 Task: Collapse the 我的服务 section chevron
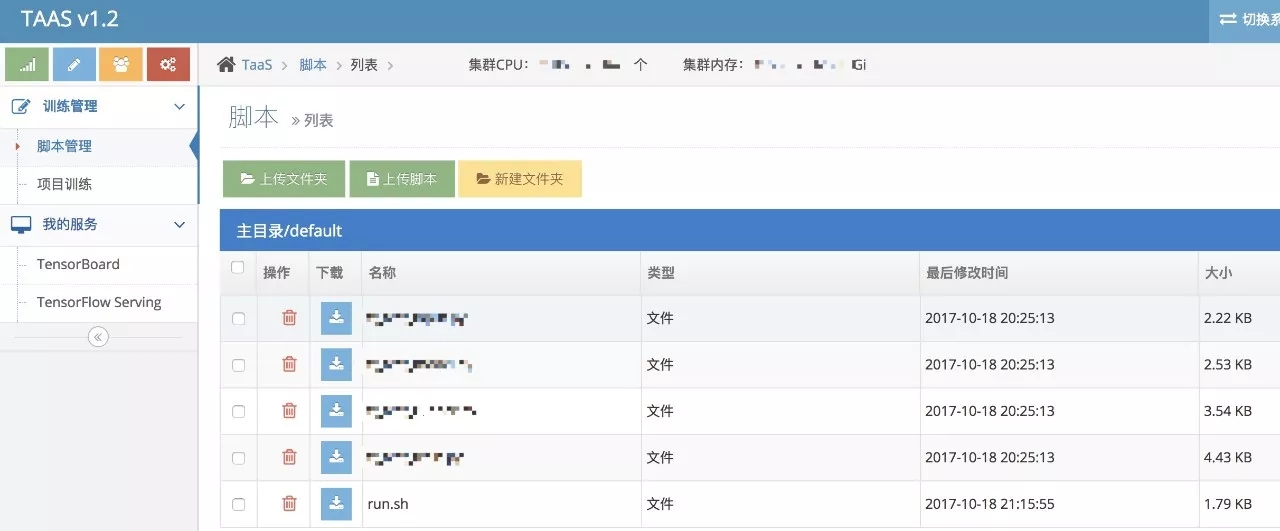(x=180, y=225)
